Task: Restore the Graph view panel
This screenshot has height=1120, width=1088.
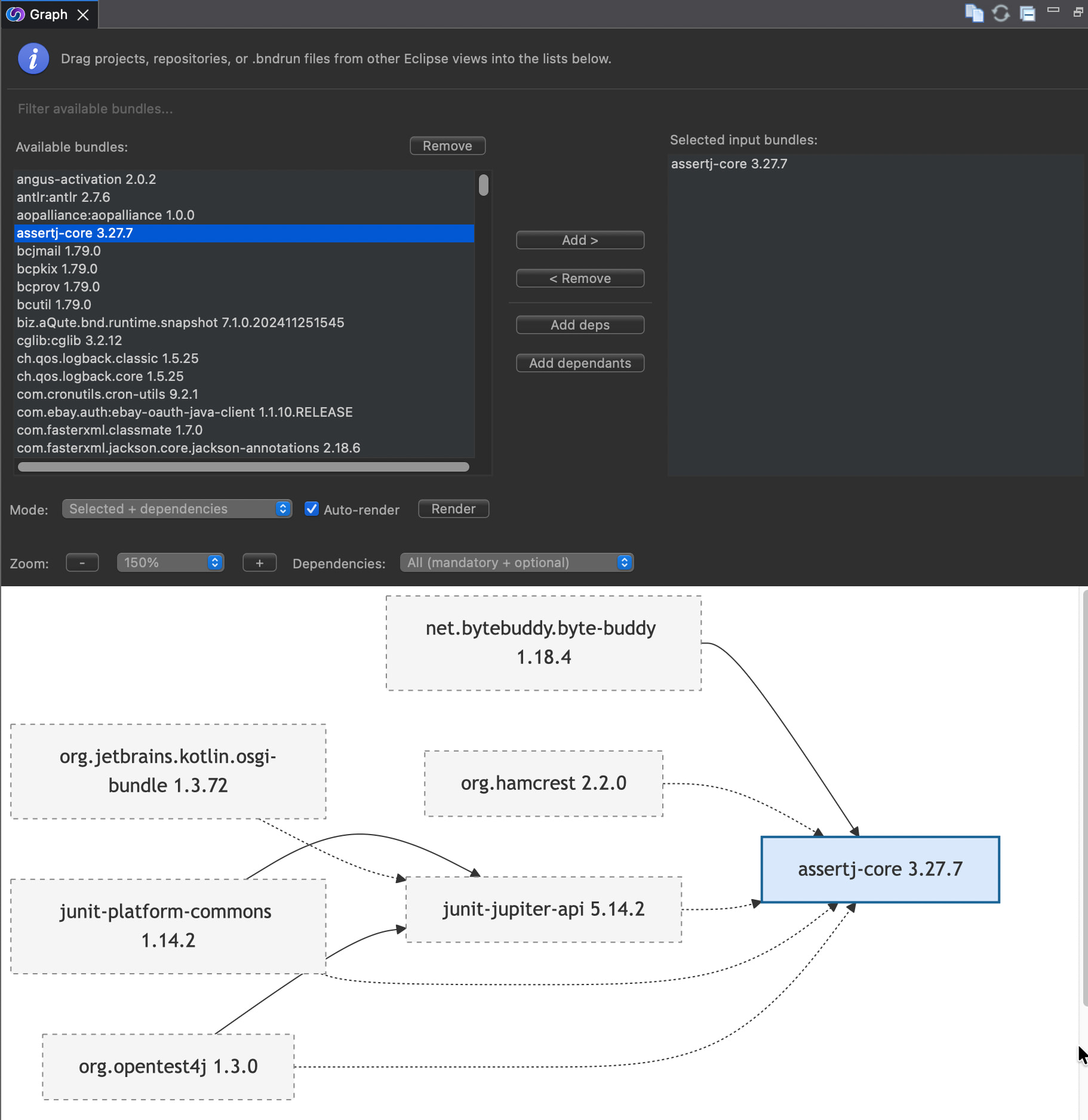Action: 1078,13
